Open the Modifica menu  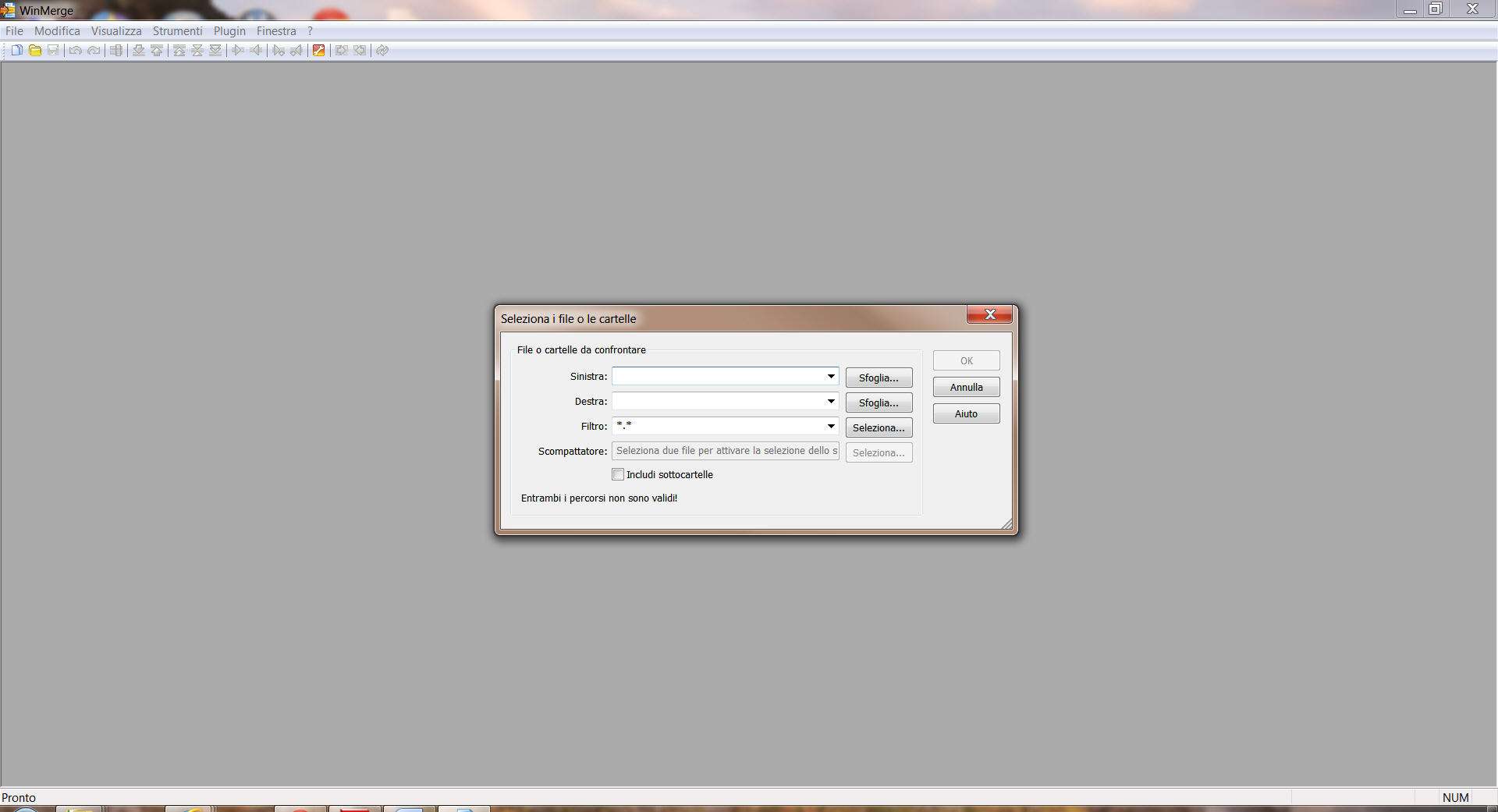click(x=57, y=31)
